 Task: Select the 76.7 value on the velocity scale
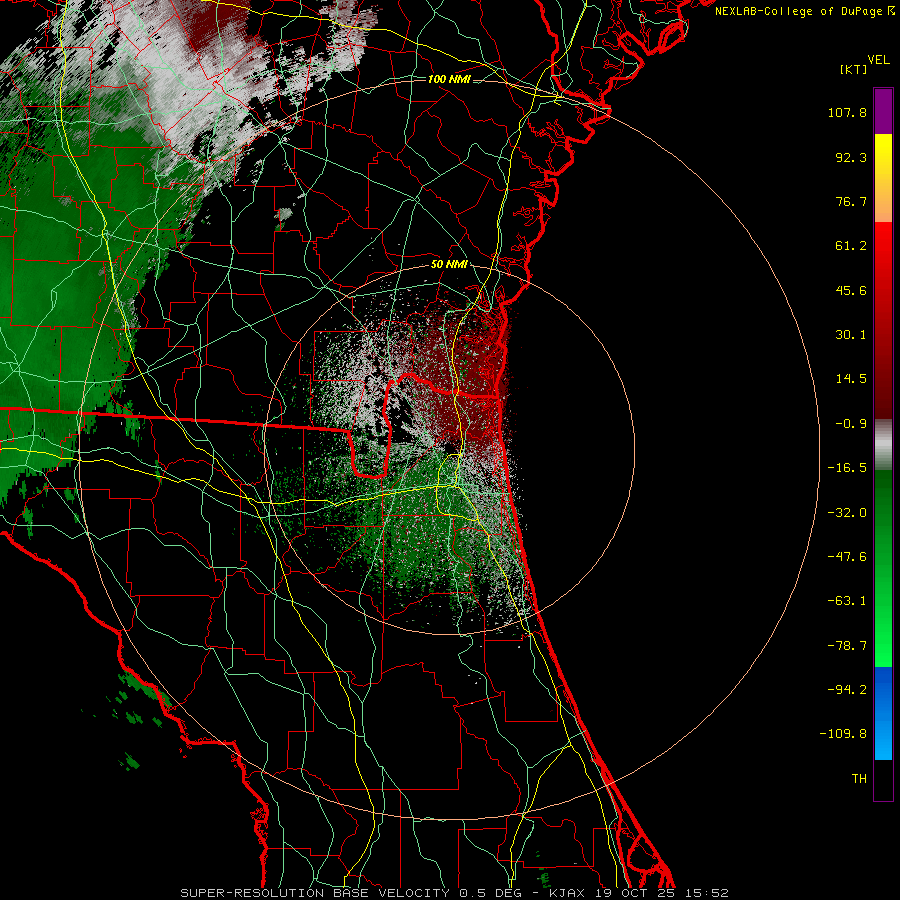(x=851, y=201)
